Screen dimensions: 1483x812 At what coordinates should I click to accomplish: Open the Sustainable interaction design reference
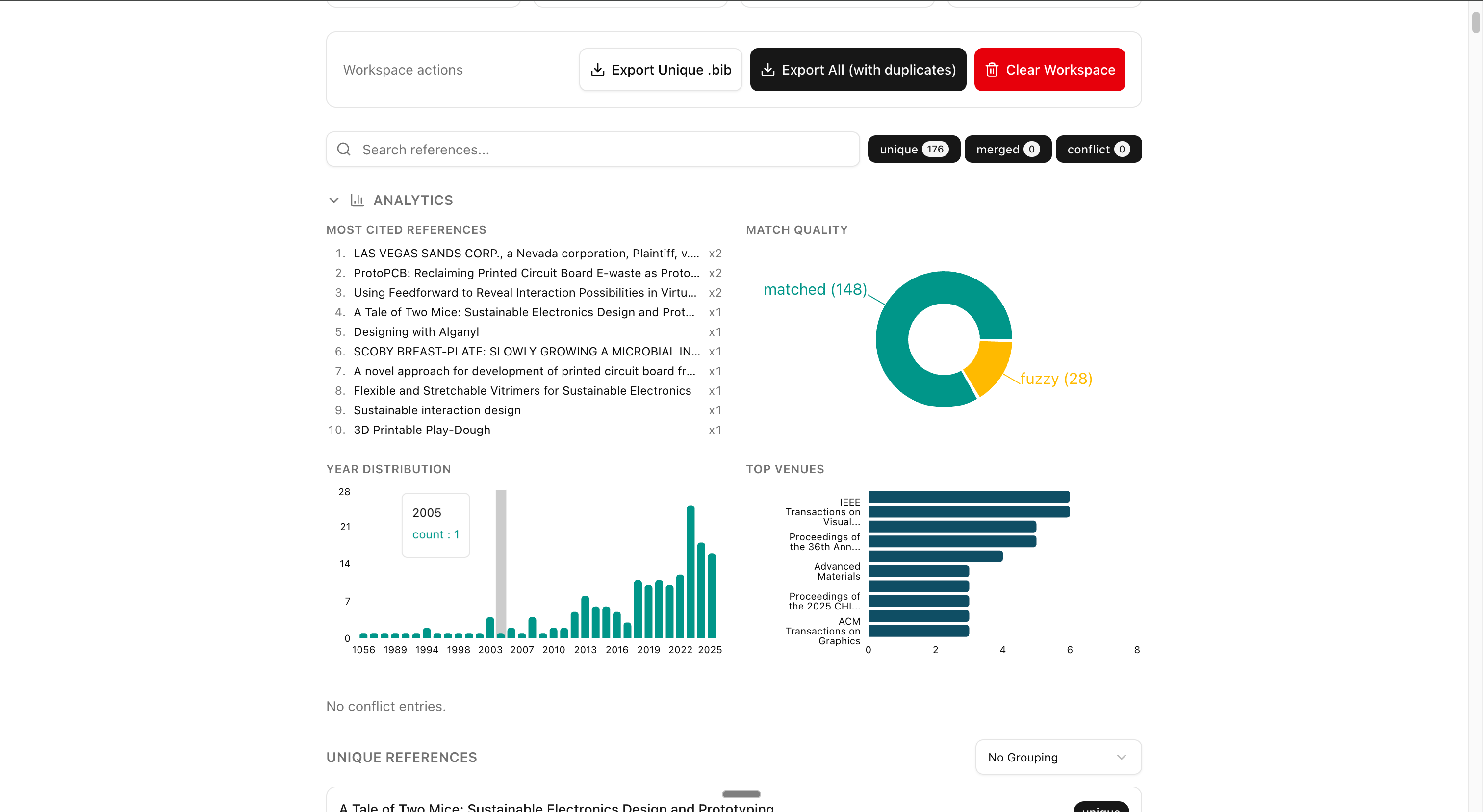pyautogui.click(x=436, y=410)
